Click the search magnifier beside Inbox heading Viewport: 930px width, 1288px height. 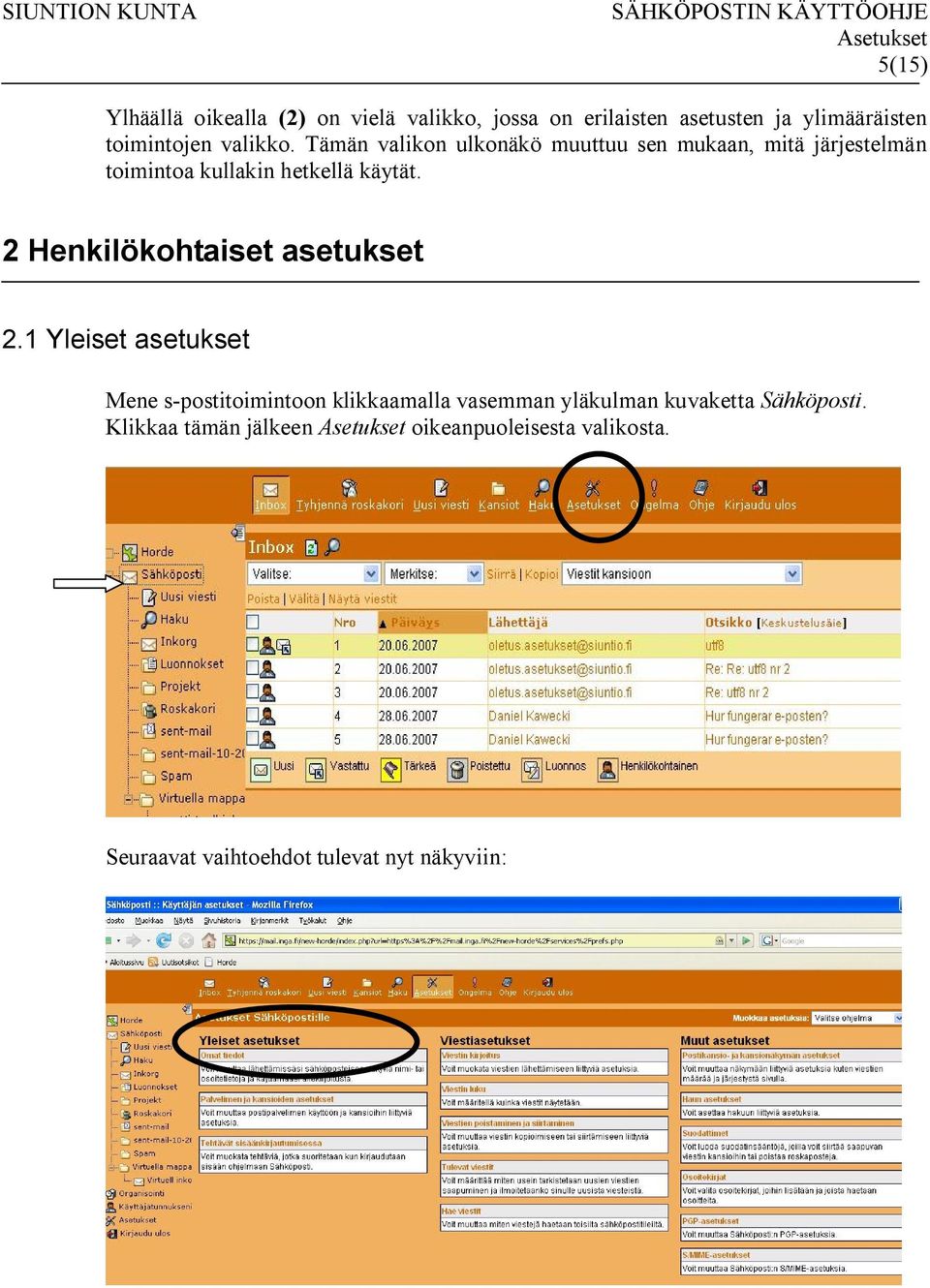coord(332,546)
